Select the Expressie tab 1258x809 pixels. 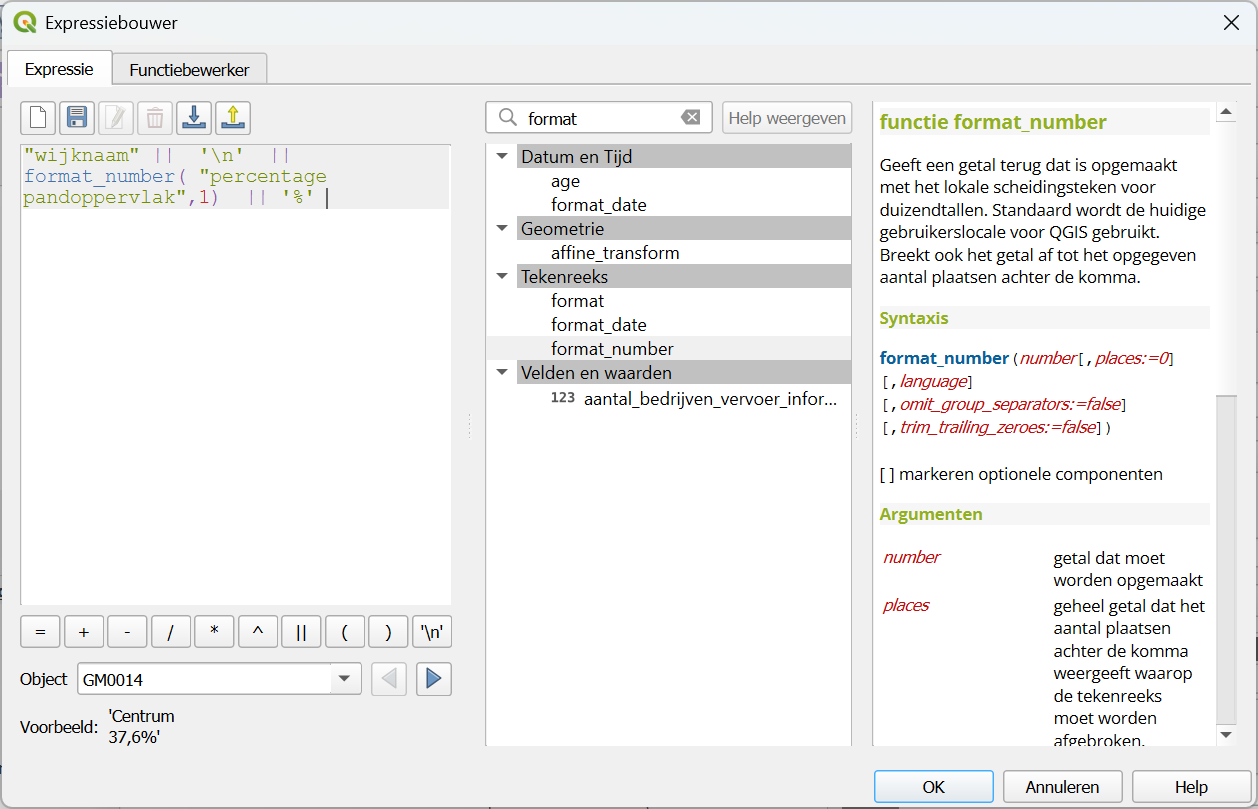[59, 69]
